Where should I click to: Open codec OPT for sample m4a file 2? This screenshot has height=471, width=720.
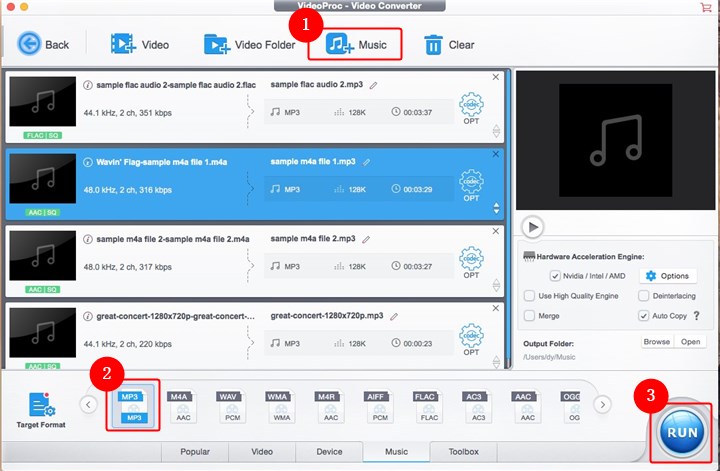click(471, 263)
